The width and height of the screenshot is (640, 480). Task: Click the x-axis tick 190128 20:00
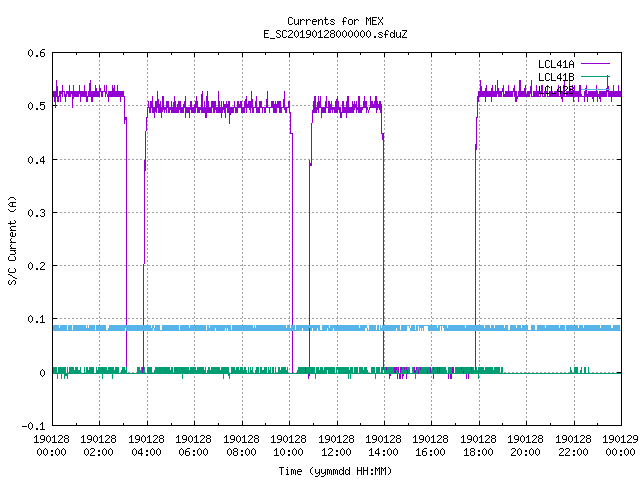click(x=526, y=446)
